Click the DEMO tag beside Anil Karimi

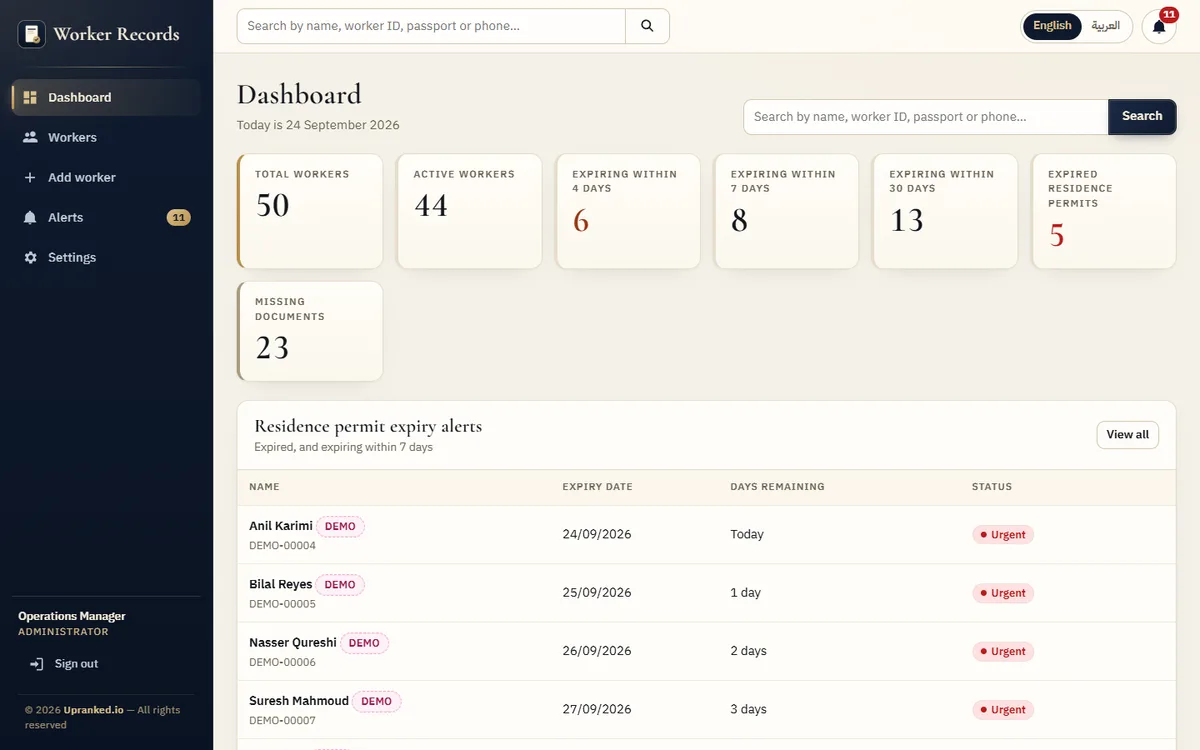pos(340,526)
